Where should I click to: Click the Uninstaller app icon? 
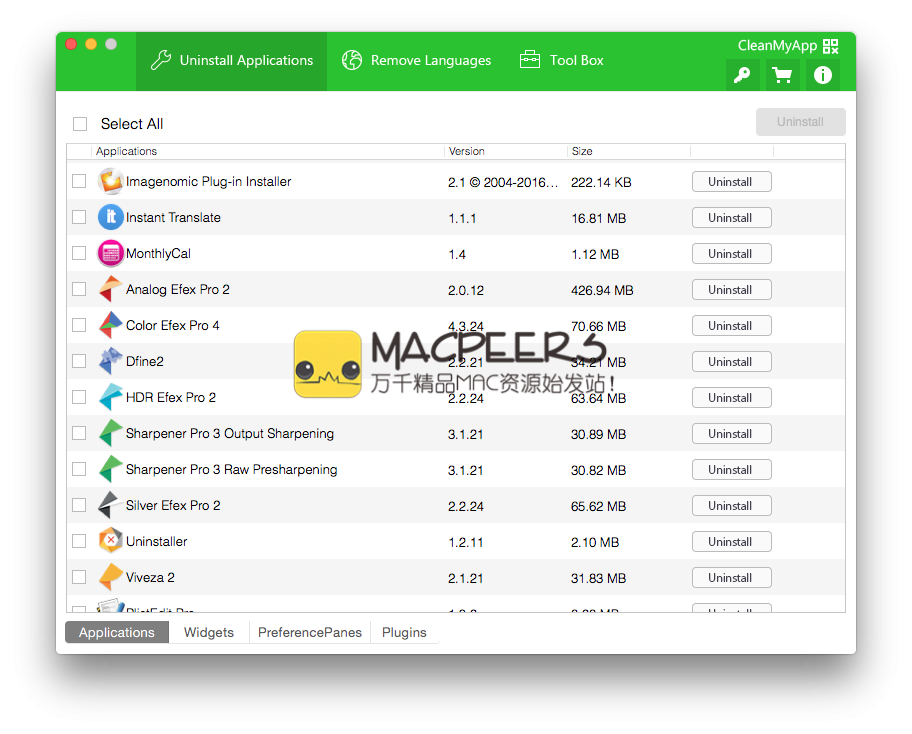(x=110, y=542)
